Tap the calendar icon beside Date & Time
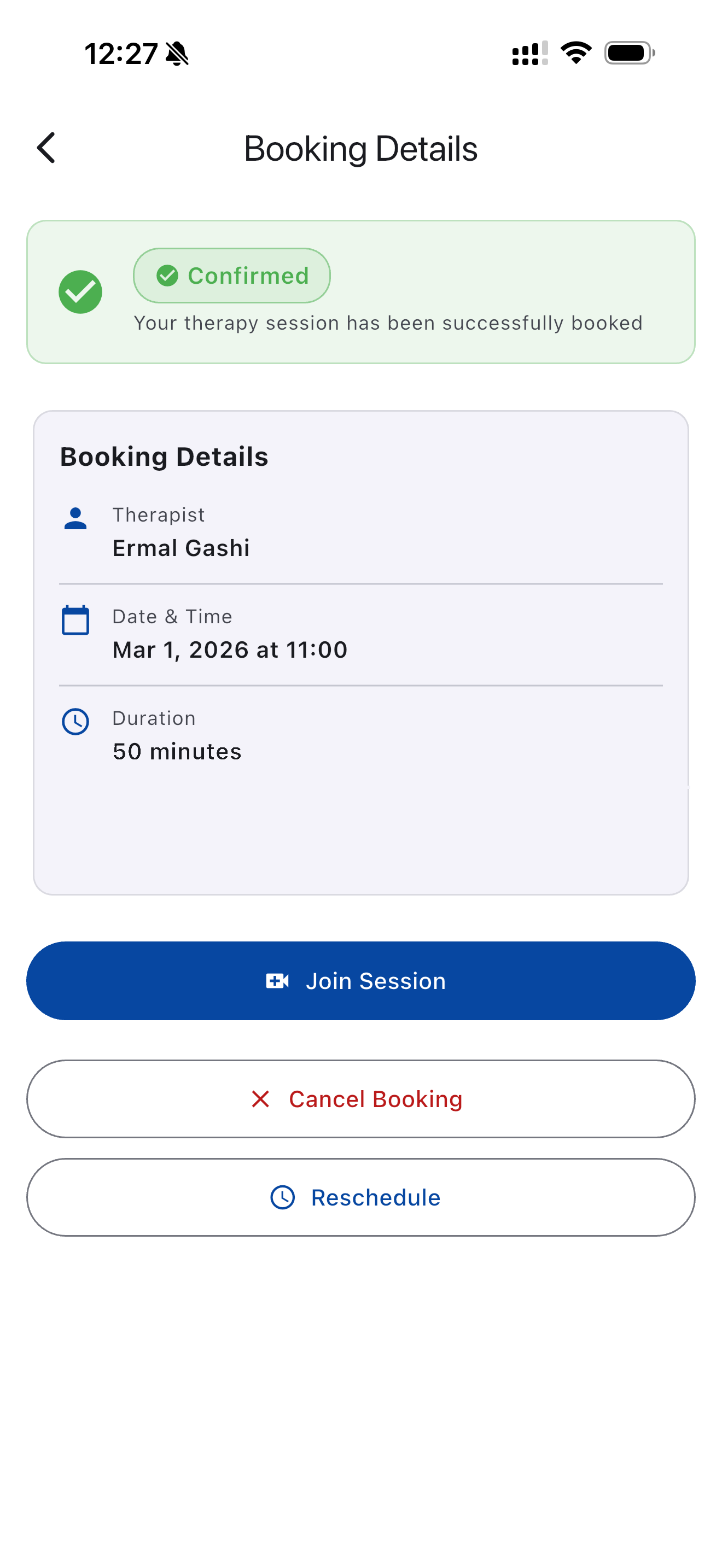The height and width of the screenshot is (1568, 722). 75,621
